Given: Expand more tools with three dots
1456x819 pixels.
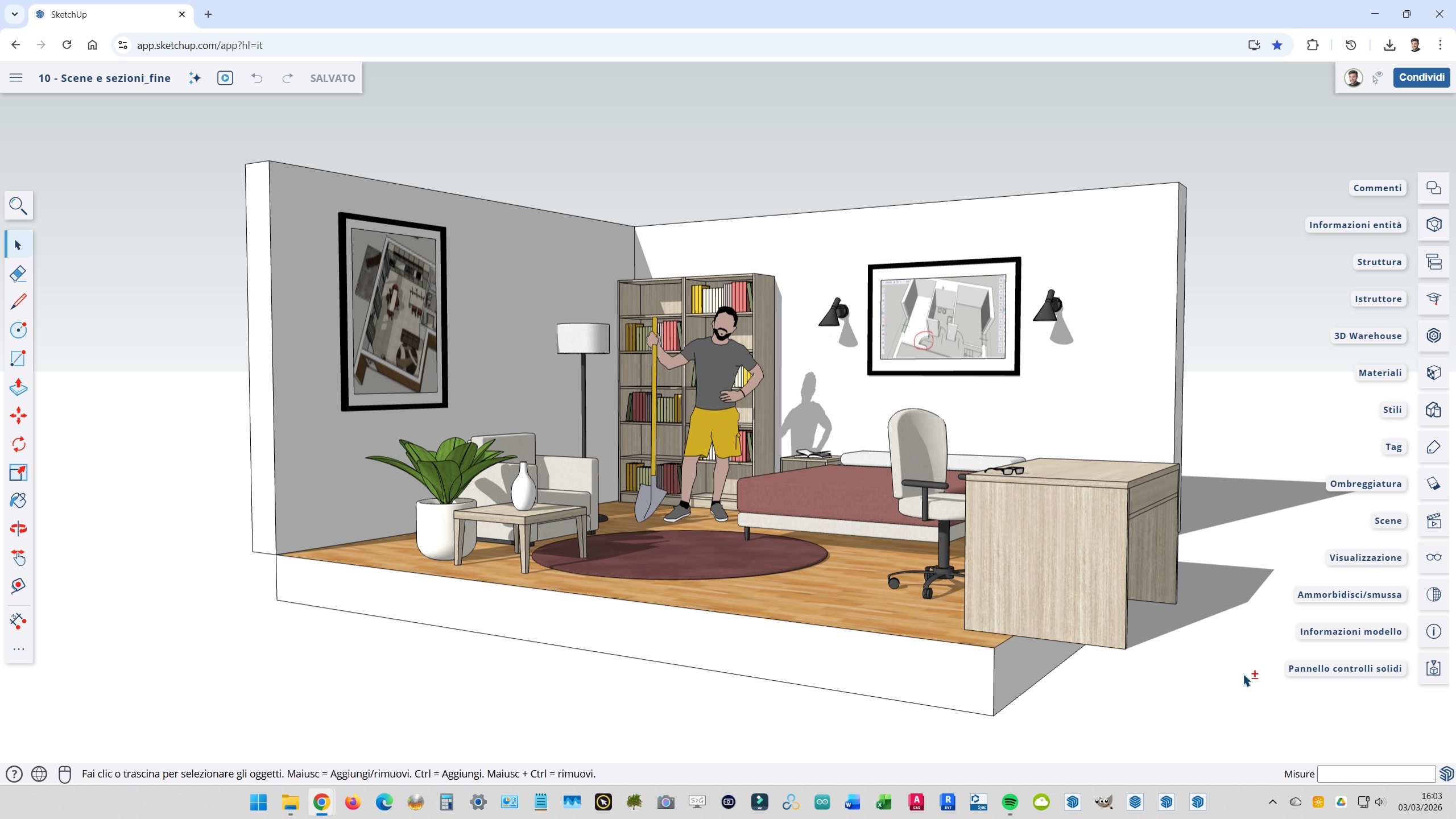Looking at the screenshot, I should point(18,649).
